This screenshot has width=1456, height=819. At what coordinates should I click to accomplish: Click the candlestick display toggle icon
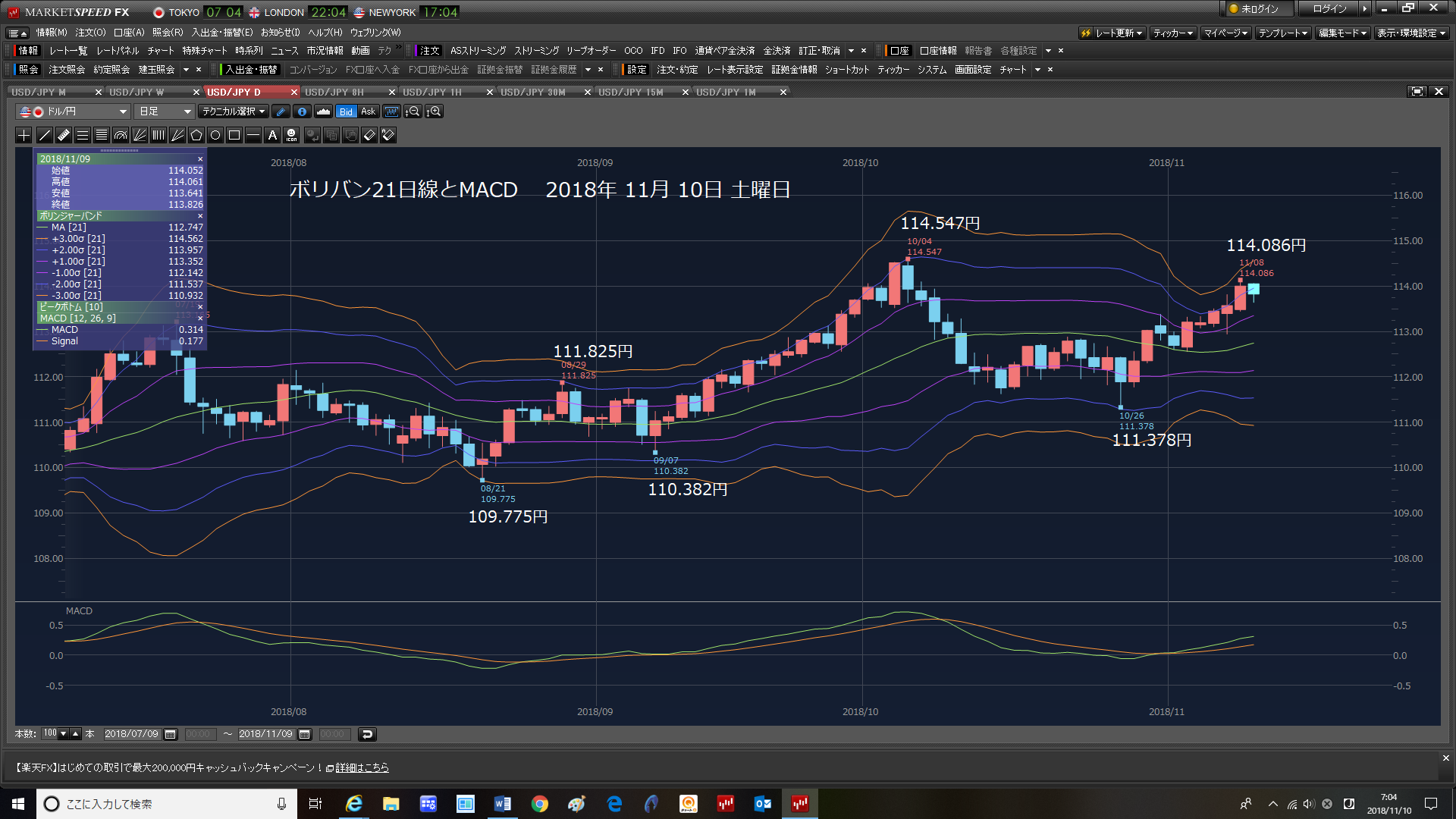click(x=391, y=111)
